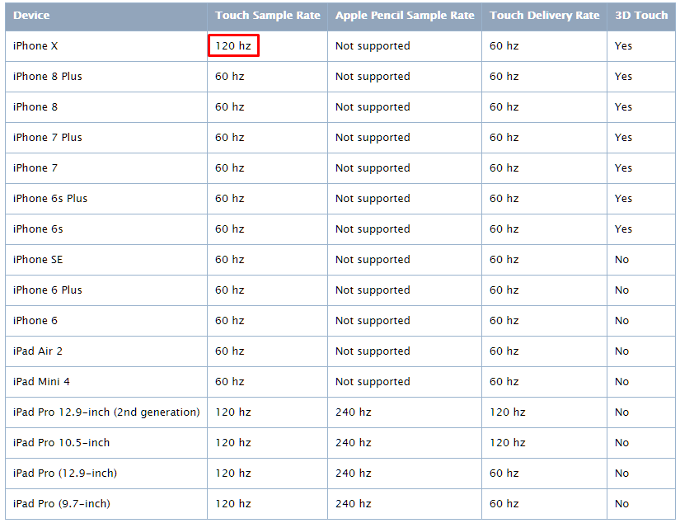Select the iPhone SE device cell
680x523 pixels.
(x=38, y=259)
